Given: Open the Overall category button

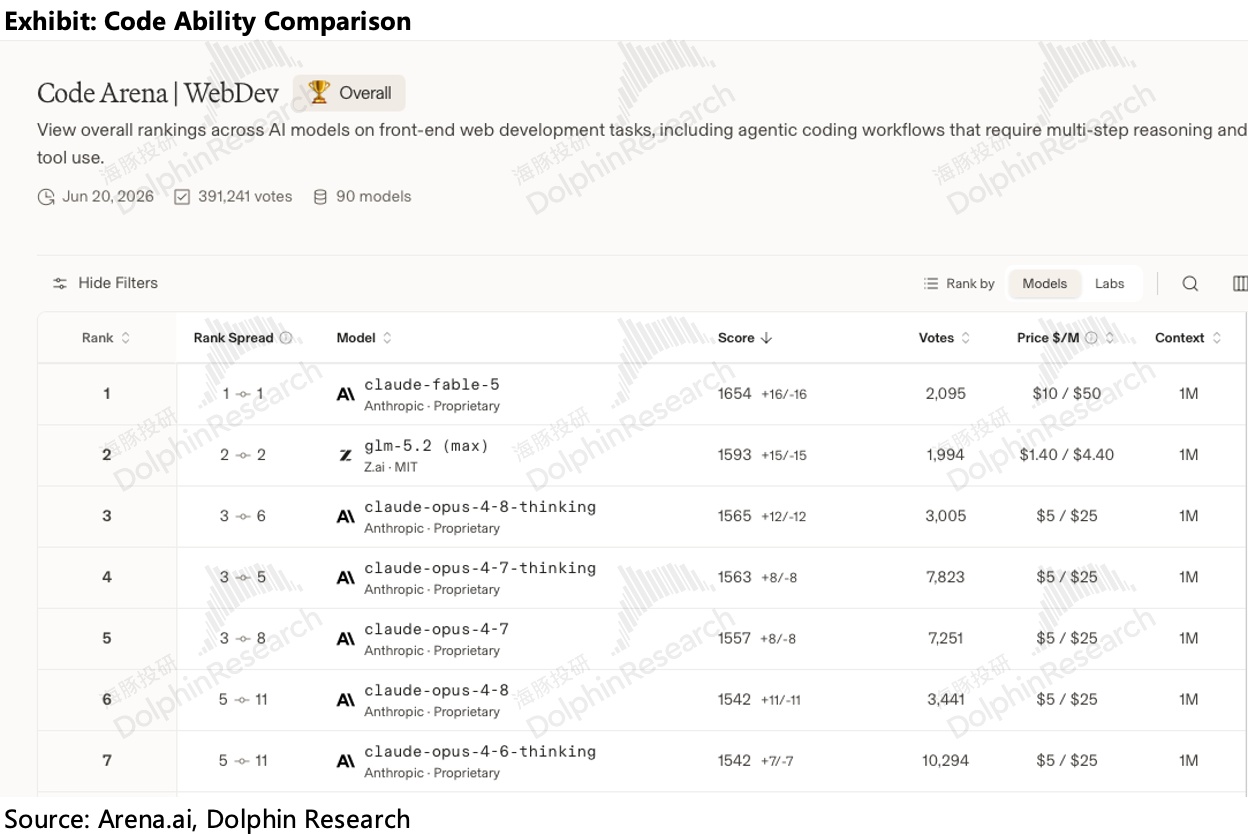Looking at the screenshot, I should click(349, 93).
